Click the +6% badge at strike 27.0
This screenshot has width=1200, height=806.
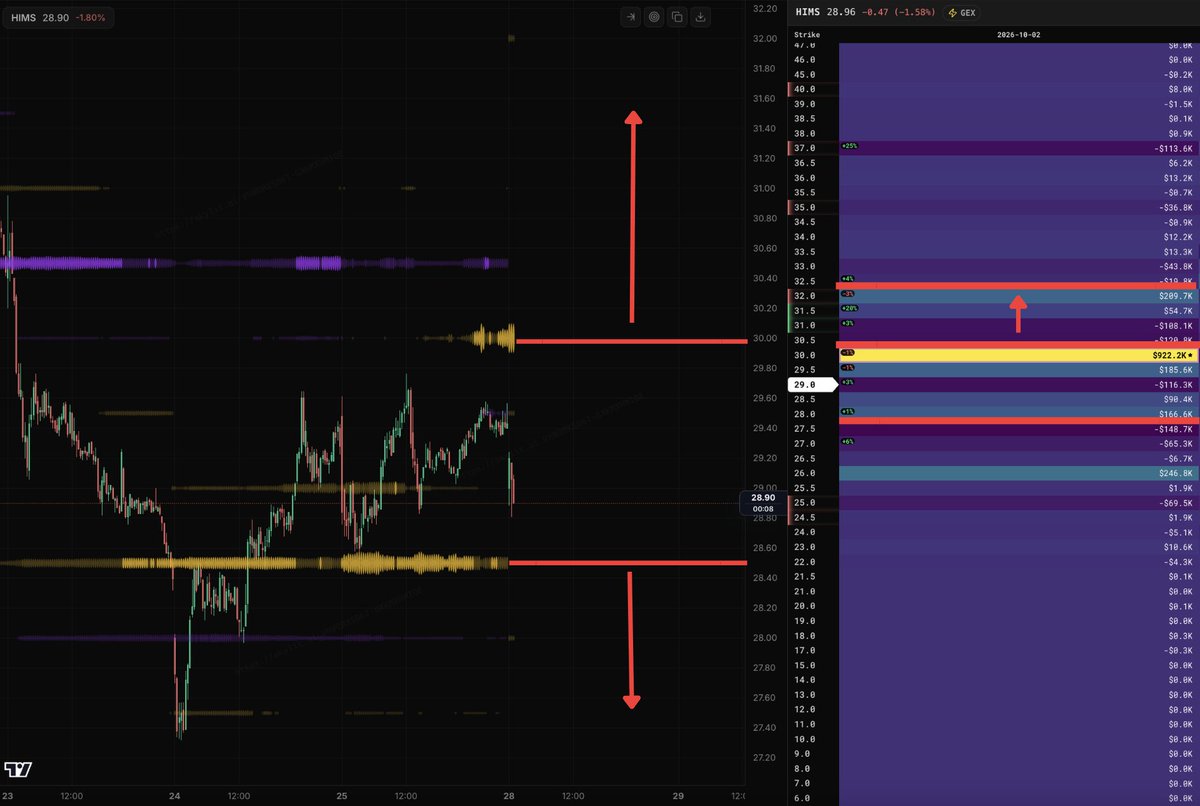tap(849, 441)
